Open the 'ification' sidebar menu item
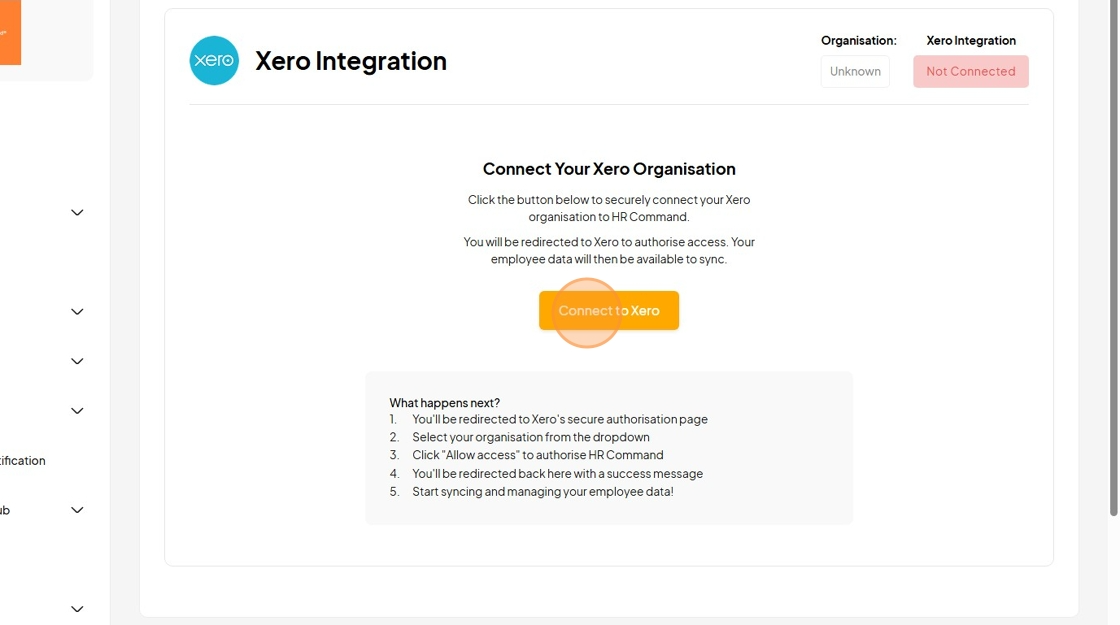The image size is (1120, 625). coord(23,461)
